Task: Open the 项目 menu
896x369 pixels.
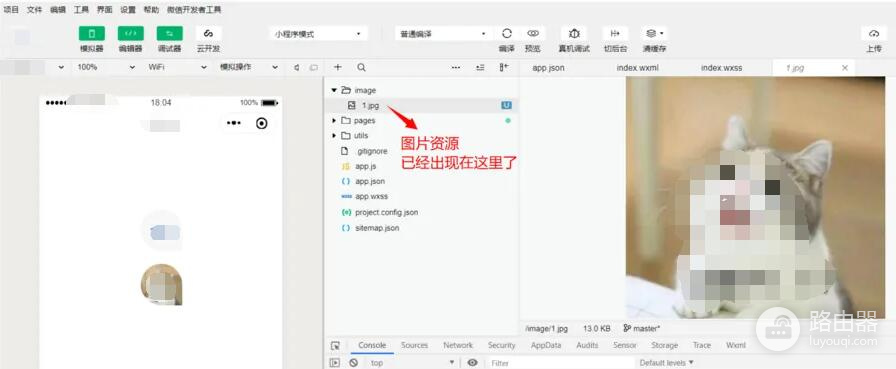Action: click(x=11, y=10)
